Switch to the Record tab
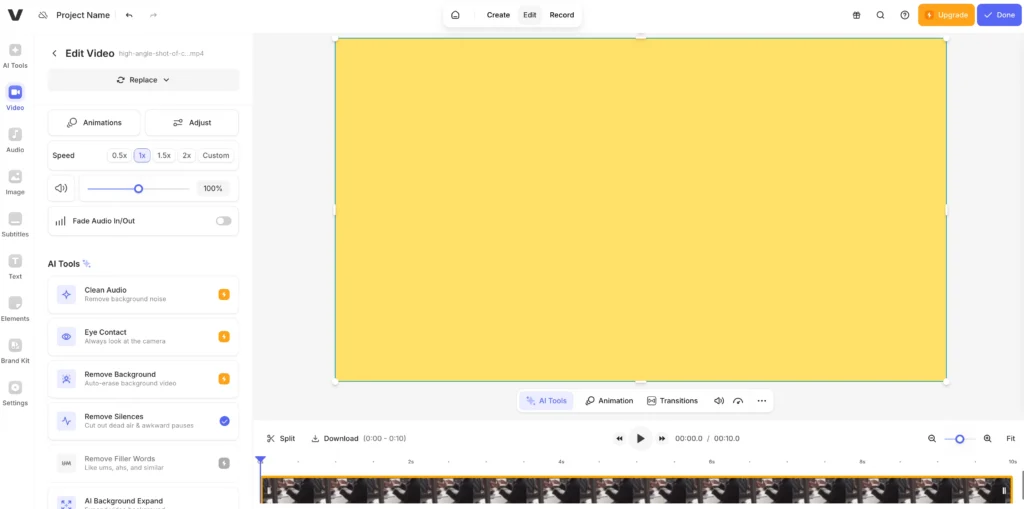 tap(561, 15)
